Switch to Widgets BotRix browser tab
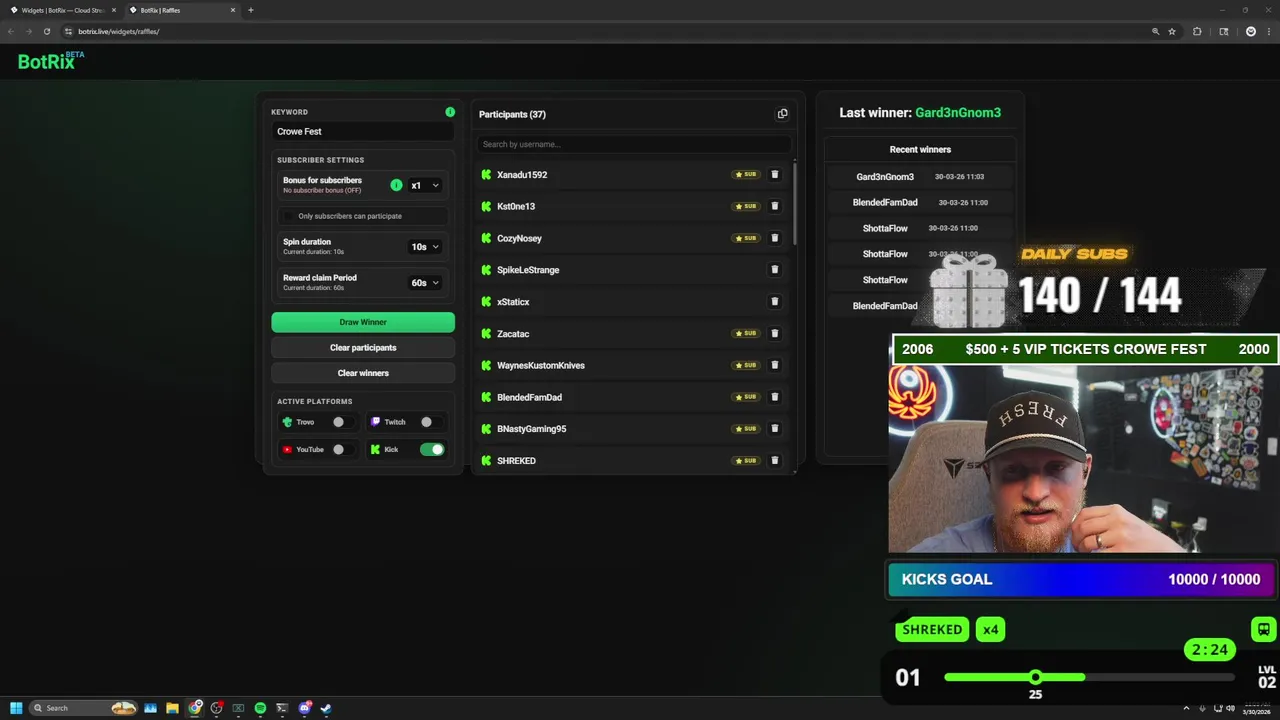This screenshot has width=1280, height=720. pos(63,10)
